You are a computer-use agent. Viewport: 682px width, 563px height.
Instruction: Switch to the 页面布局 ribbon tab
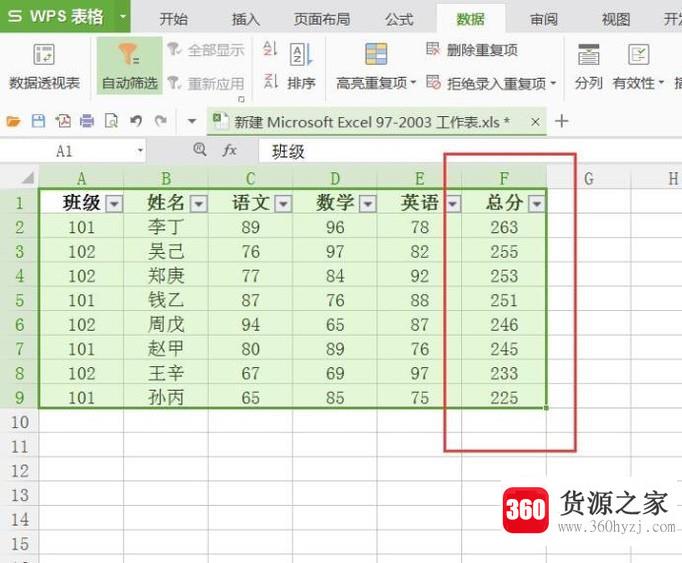322,19
